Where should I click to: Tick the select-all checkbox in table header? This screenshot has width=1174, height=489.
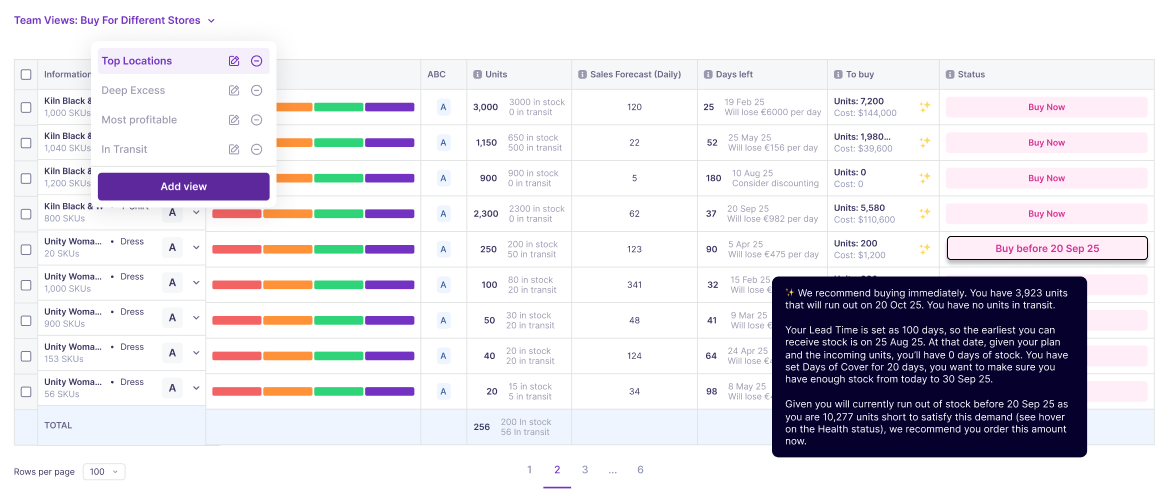point(26,74)
